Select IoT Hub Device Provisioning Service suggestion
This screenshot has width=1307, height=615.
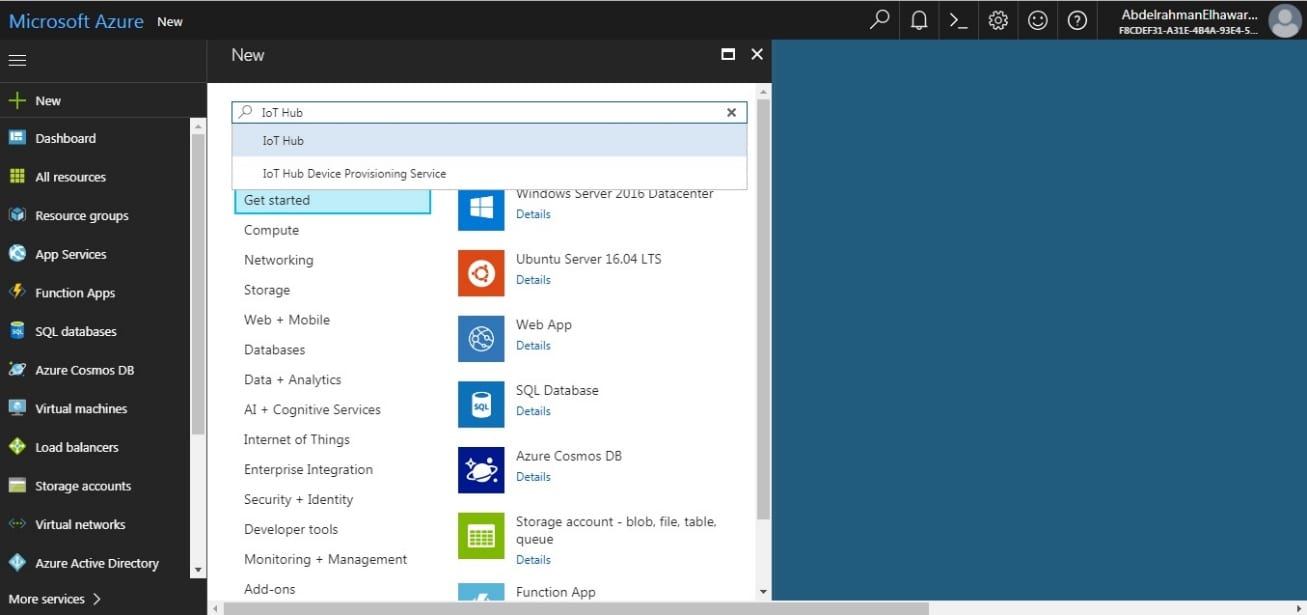tap(354, 174)
